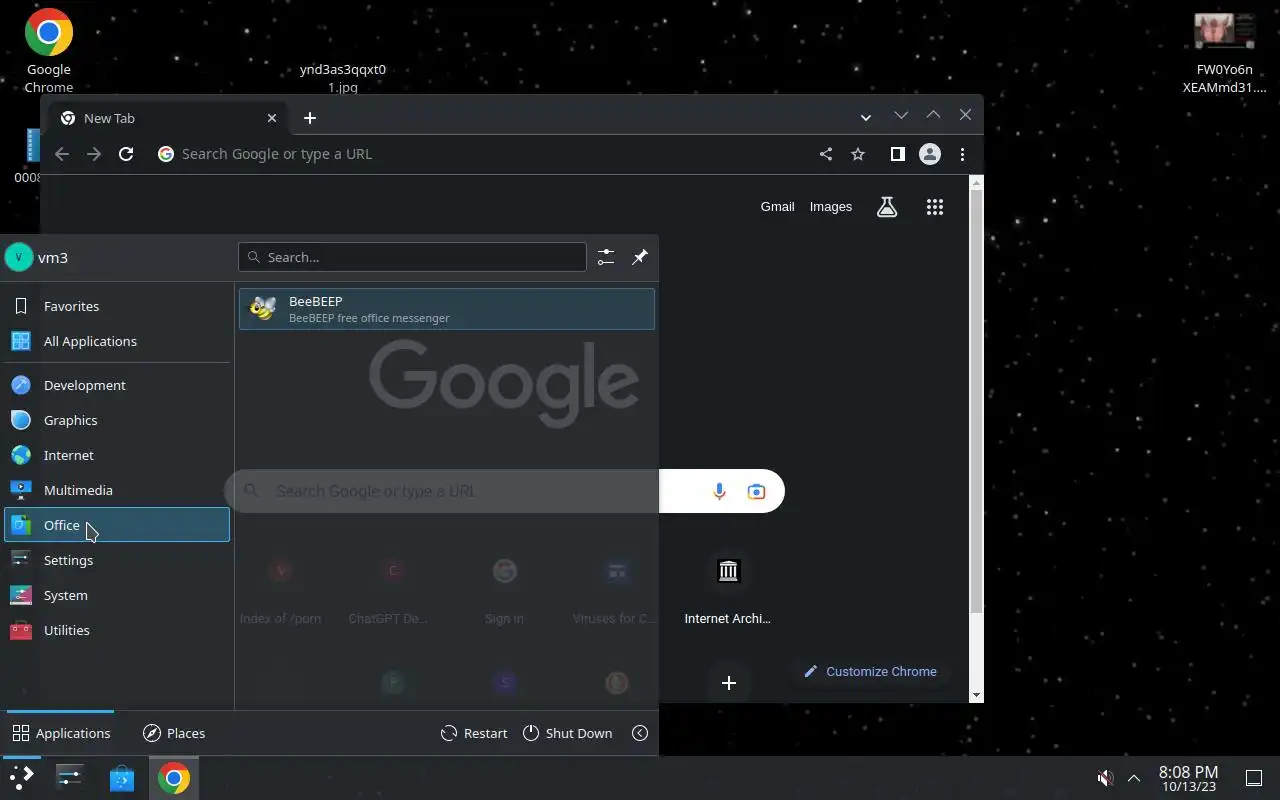The height and width of the screenshot is (800, 1280).
Task: Select the Office category
Action: 117,525
